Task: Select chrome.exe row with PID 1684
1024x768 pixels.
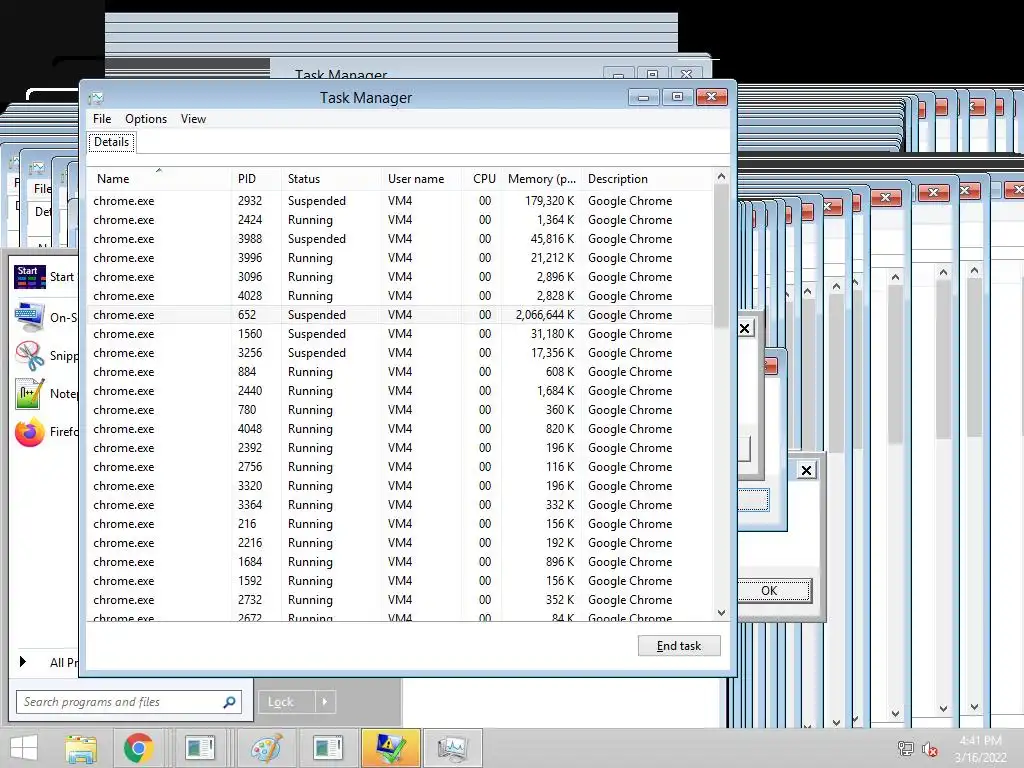Action: point(400,562)
